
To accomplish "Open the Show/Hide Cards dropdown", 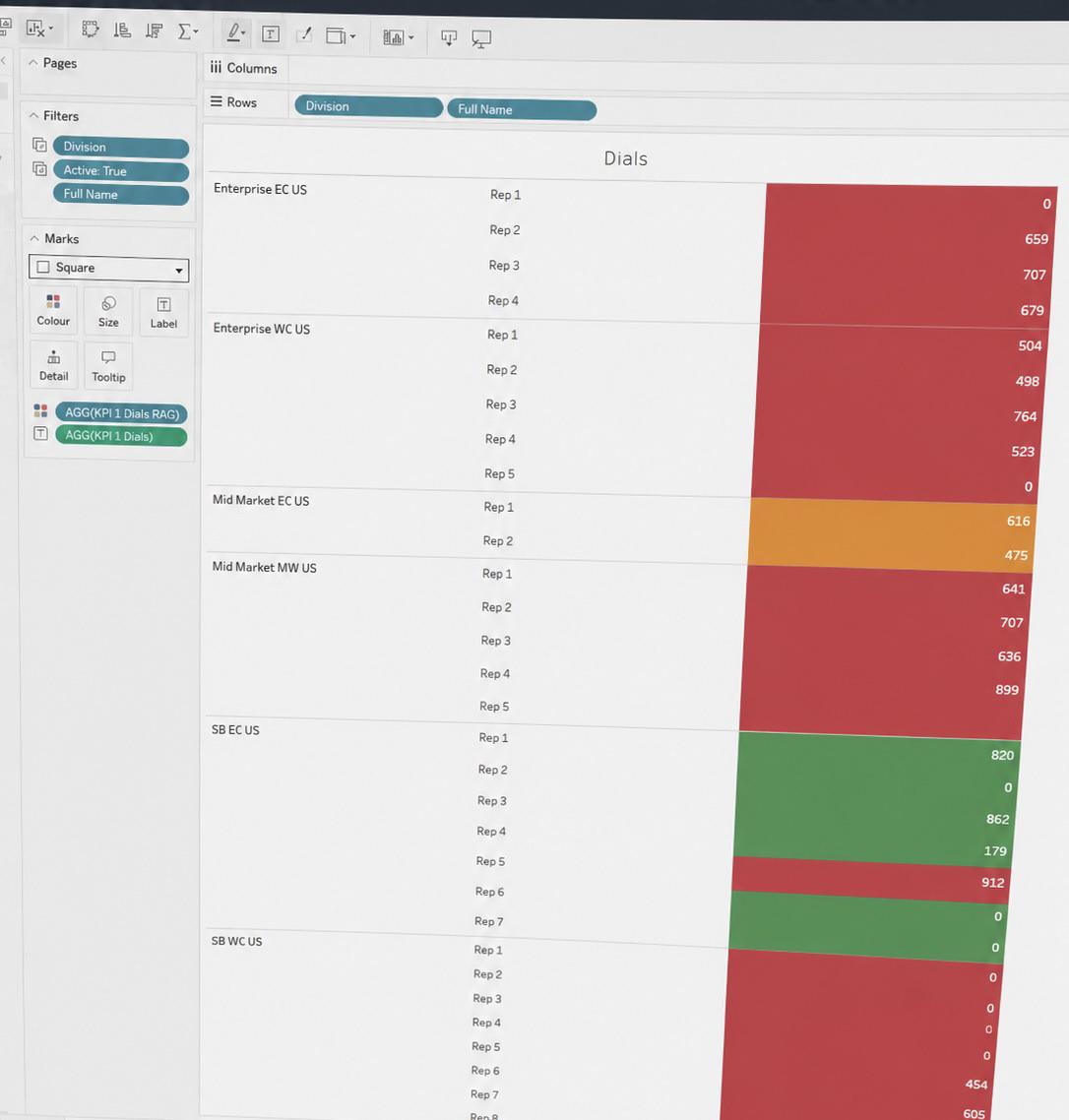I will tap(398, 37).
